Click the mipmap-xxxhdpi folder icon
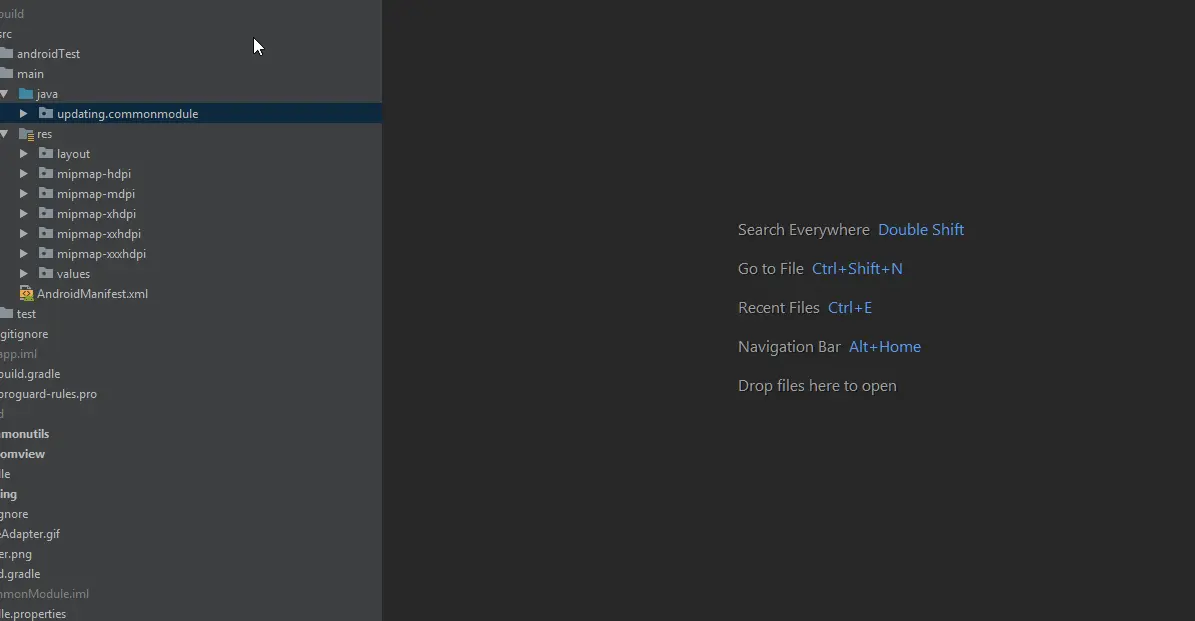The height and width of the screenshot is (621, 1195). pyautogui.click(x=46, y=253)
